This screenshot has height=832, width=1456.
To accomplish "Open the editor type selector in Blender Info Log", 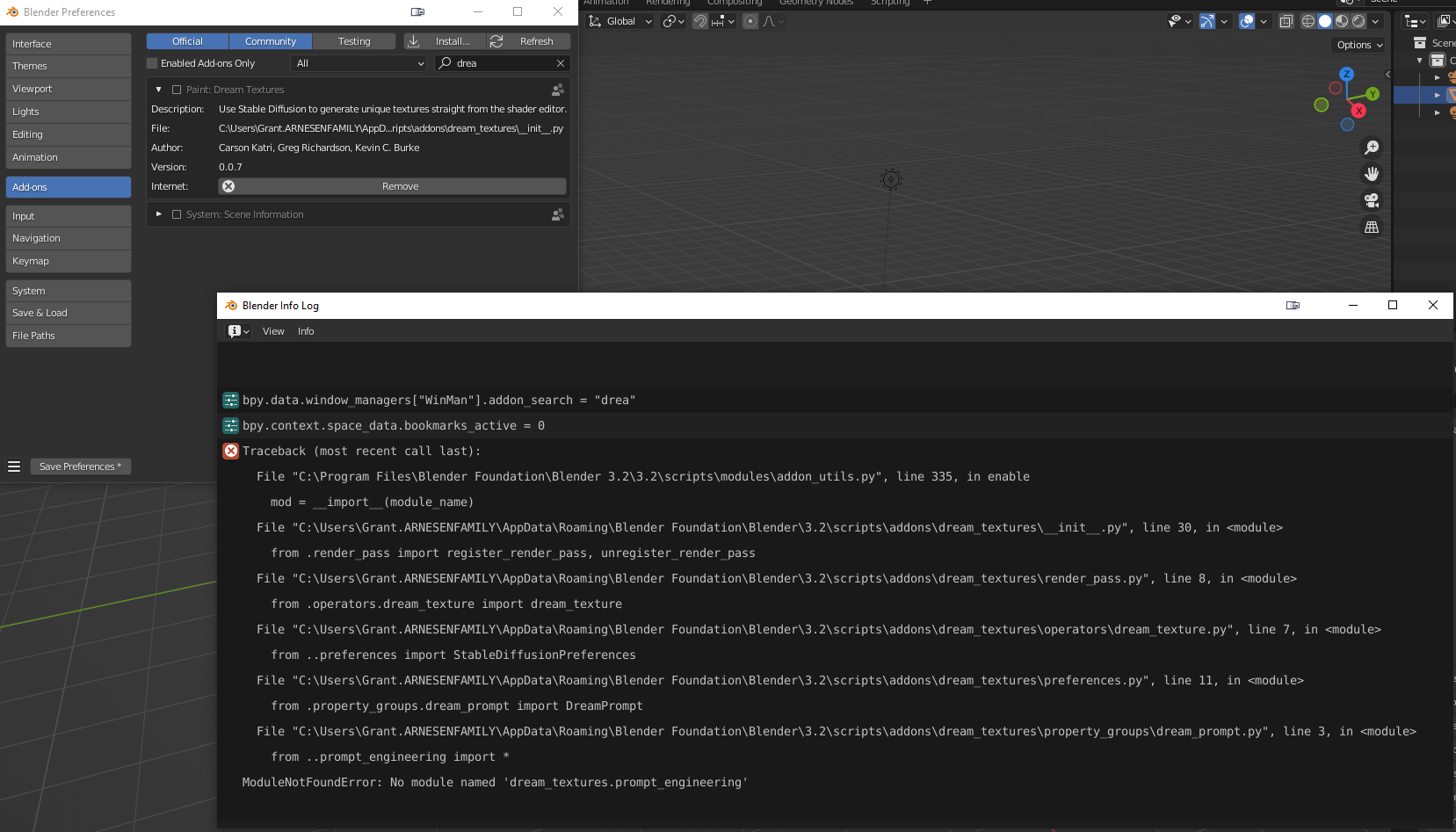I will pyautogui.click(x=235, y=330).
